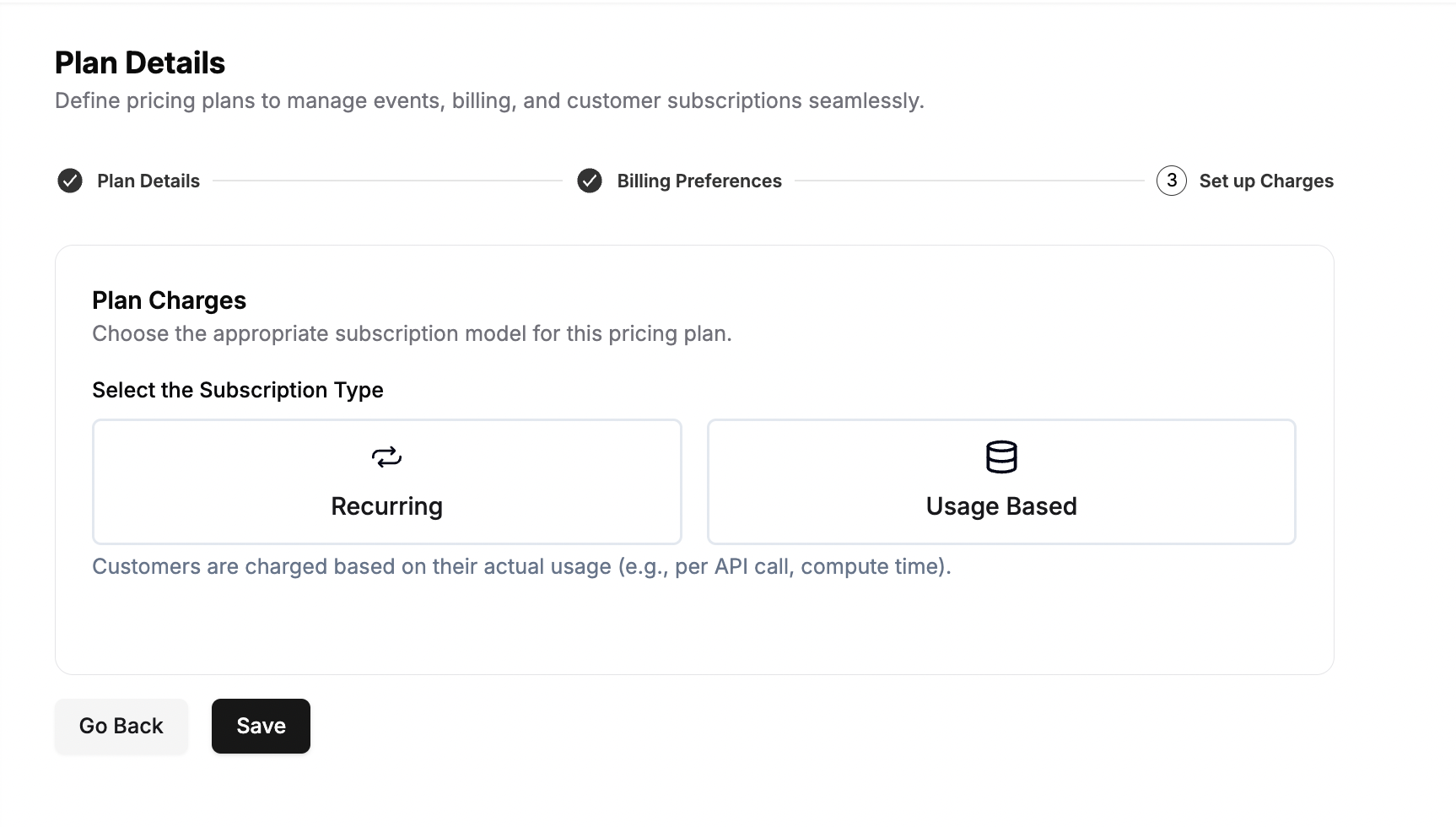The height and width of the screenshot is (827, 1456).
Task: Click the main Plan Details page heading
Action: click(140, 63)
